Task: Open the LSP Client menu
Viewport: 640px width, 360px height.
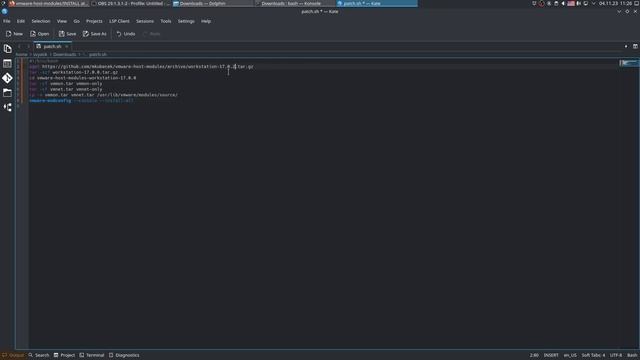Action: [x=119, y=21]
